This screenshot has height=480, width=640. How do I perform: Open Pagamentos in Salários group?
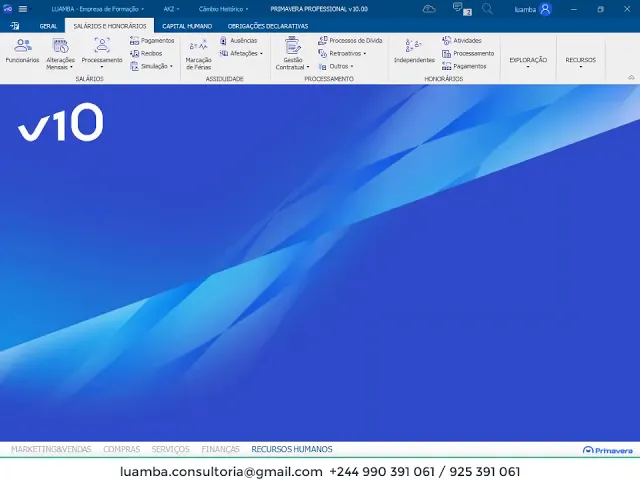(152, 40)
